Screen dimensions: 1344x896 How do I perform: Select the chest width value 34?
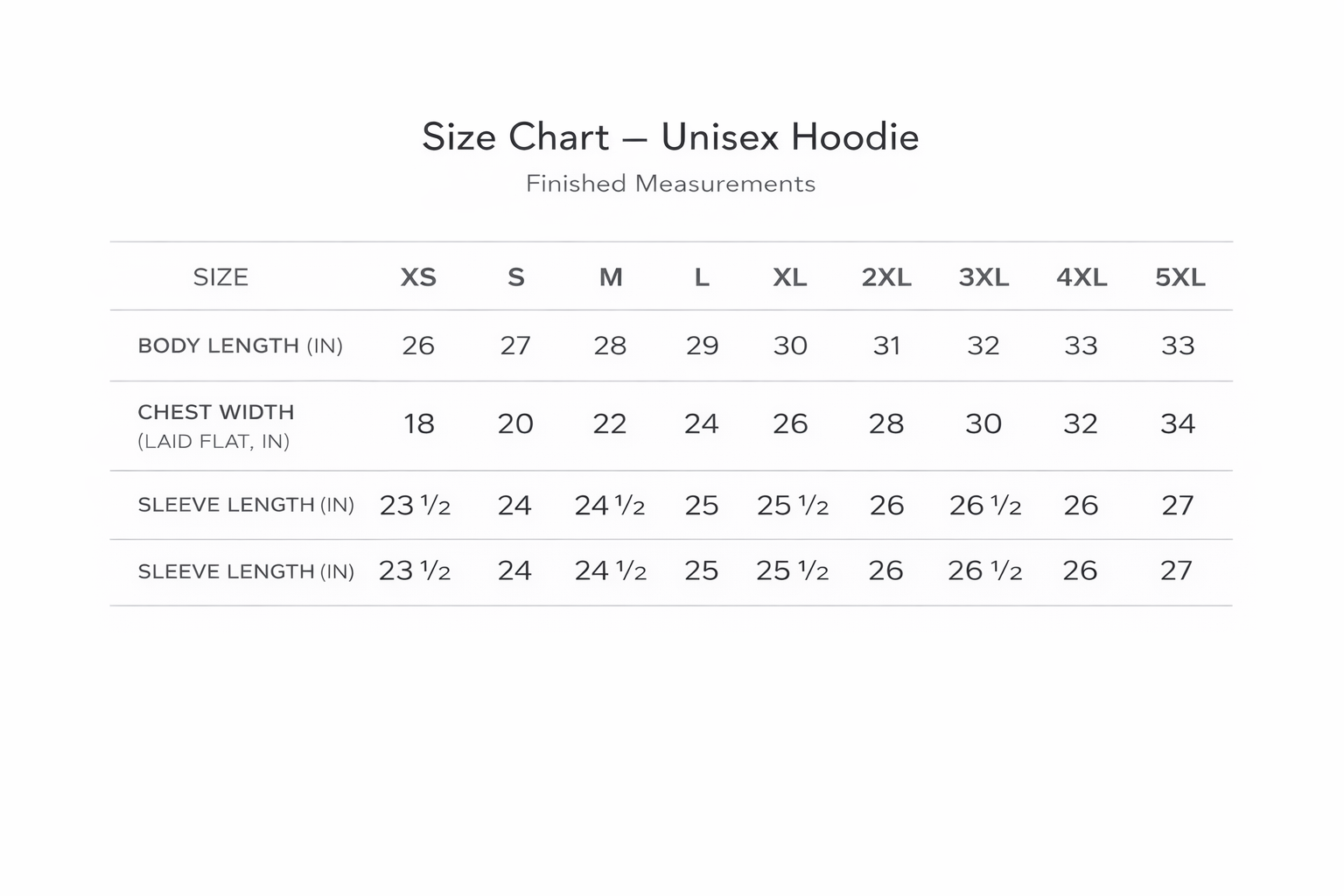(1178, 424)
